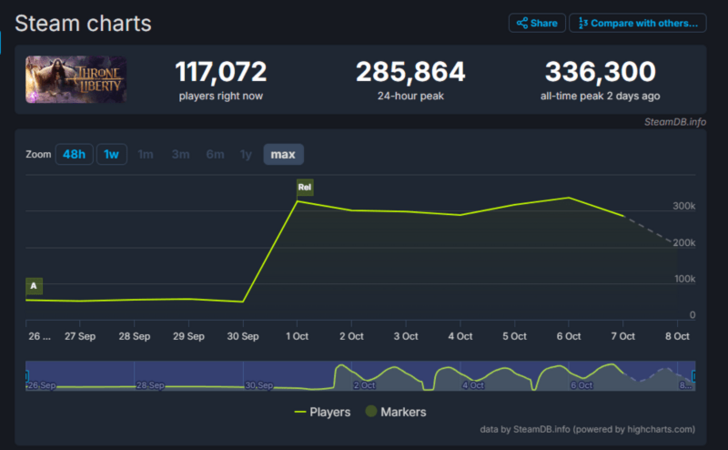
Task: Toggle the Markers series in legend
Action: click(x=396, y=412)
